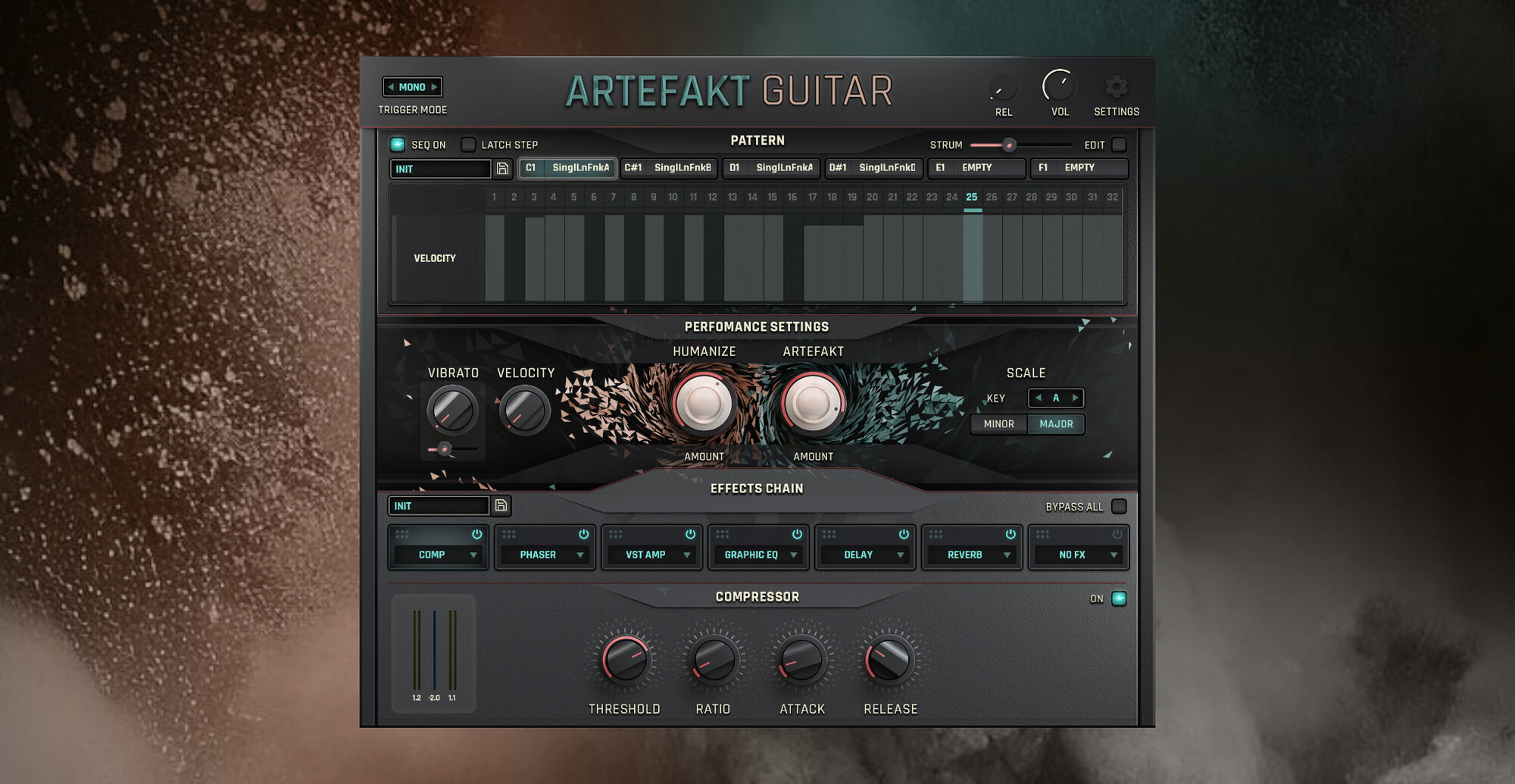This screenshot has height=784, width=1515.
Task: Check the LATCH STEP checkbox
Action: [x=468, y=144]
